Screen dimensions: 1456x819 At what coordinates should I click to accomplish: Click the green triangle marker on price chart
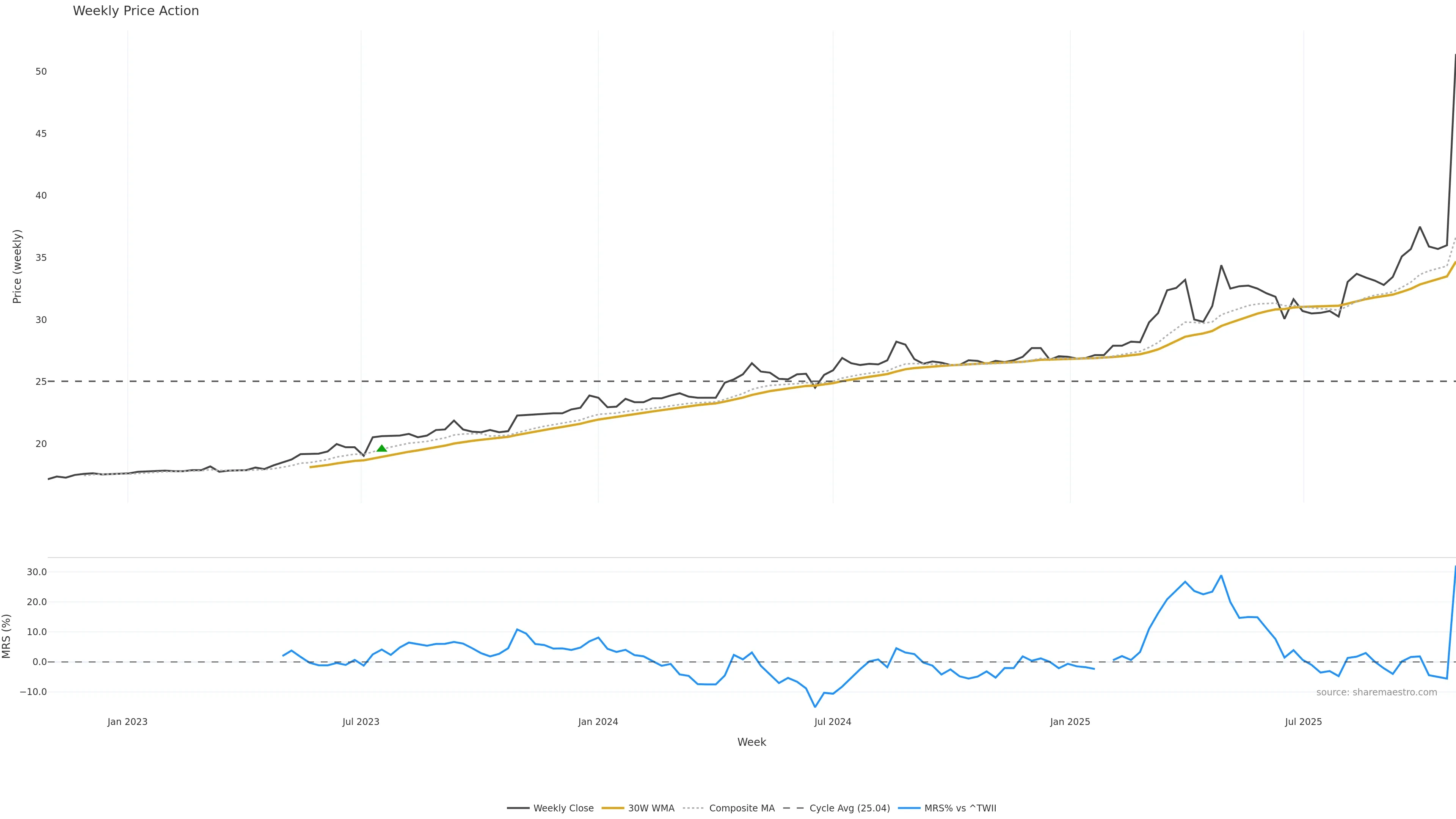click(x=381, y=449)
